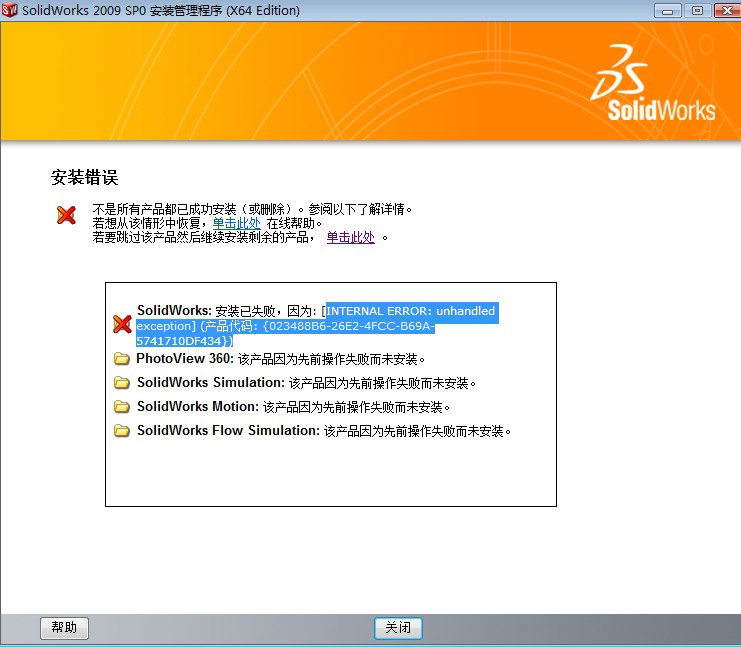Image resolution: width=741 pixels, height=647 pixels.
Task: Click the SolidWorks app icon in title bar
Action: tap(9, 9)
